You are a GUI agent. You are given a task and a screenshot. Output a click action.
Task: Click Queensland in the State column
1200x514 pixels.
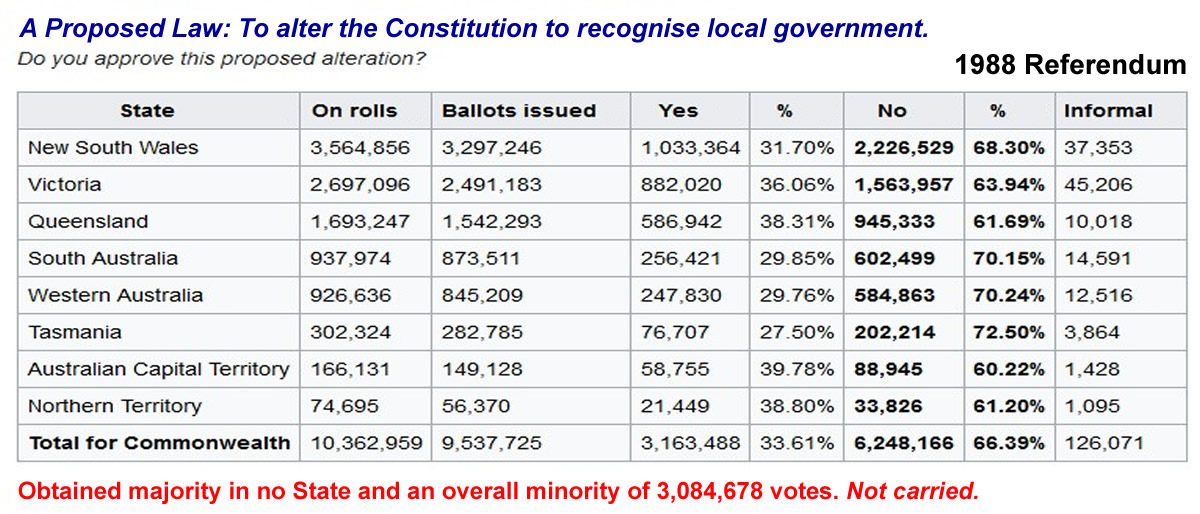click(x=88, y=222)
